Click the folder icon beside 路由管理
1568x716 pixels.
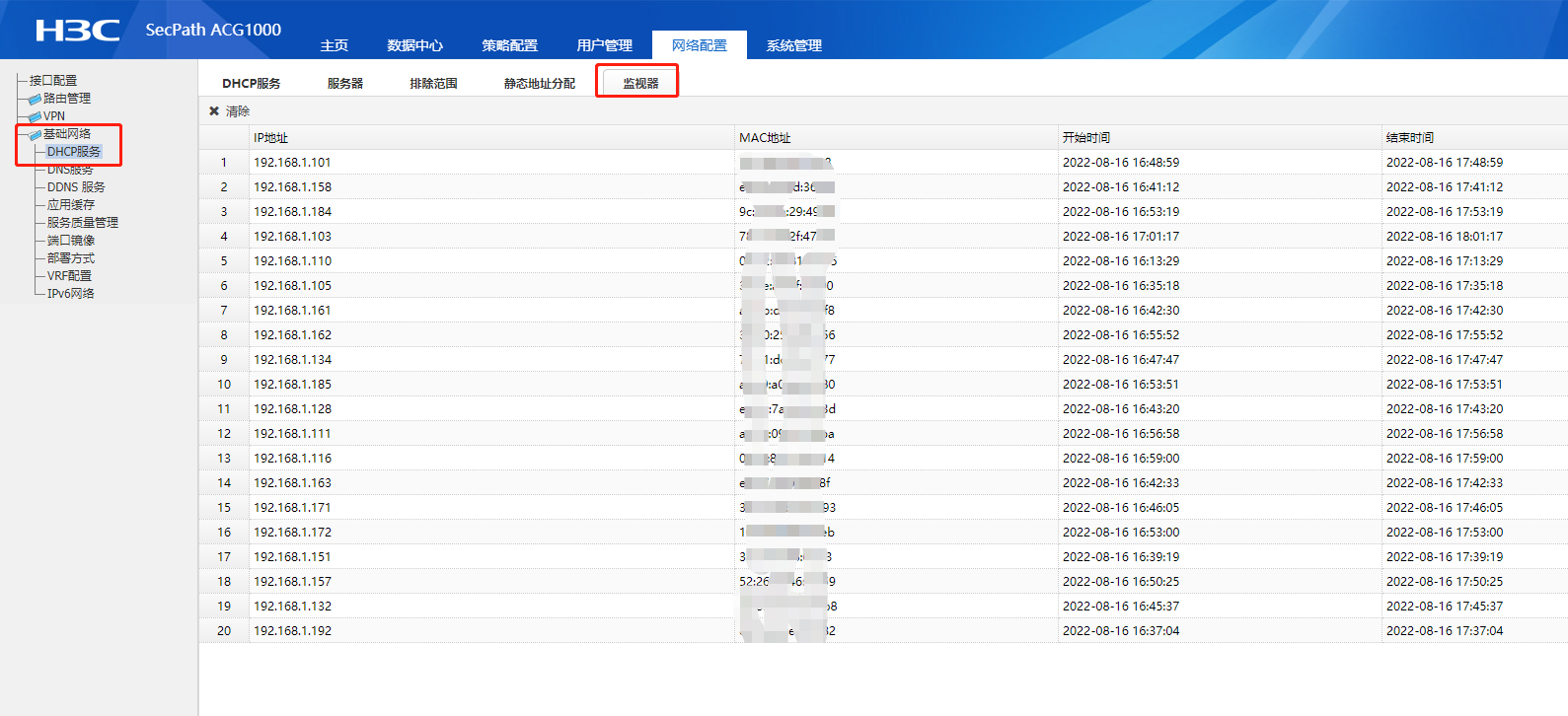pos(35,99)
